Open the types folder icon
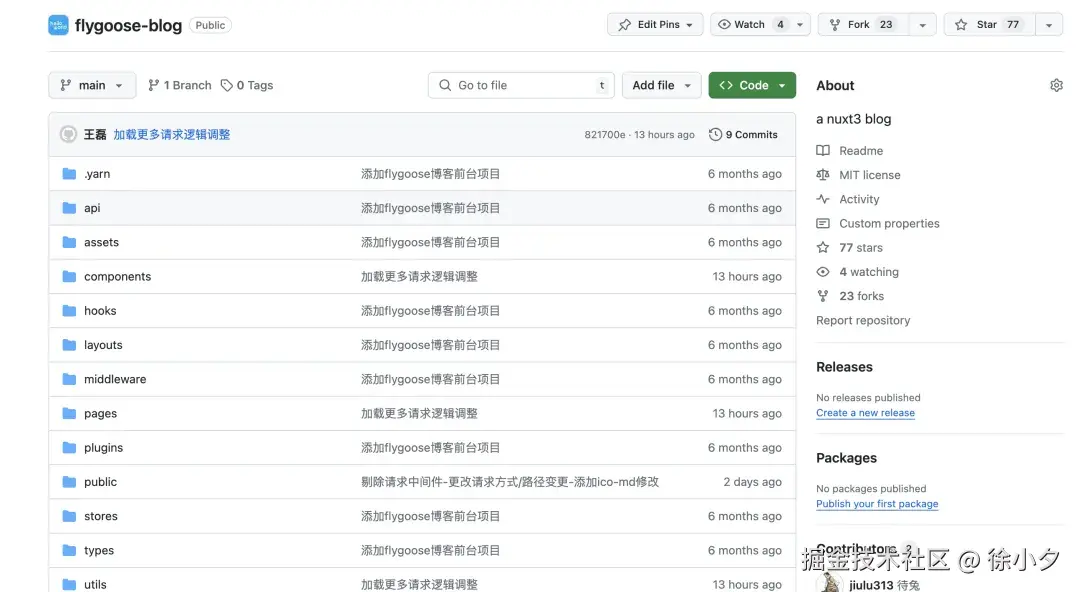This screenshot has width=1080, height=592. coord(69,551)
